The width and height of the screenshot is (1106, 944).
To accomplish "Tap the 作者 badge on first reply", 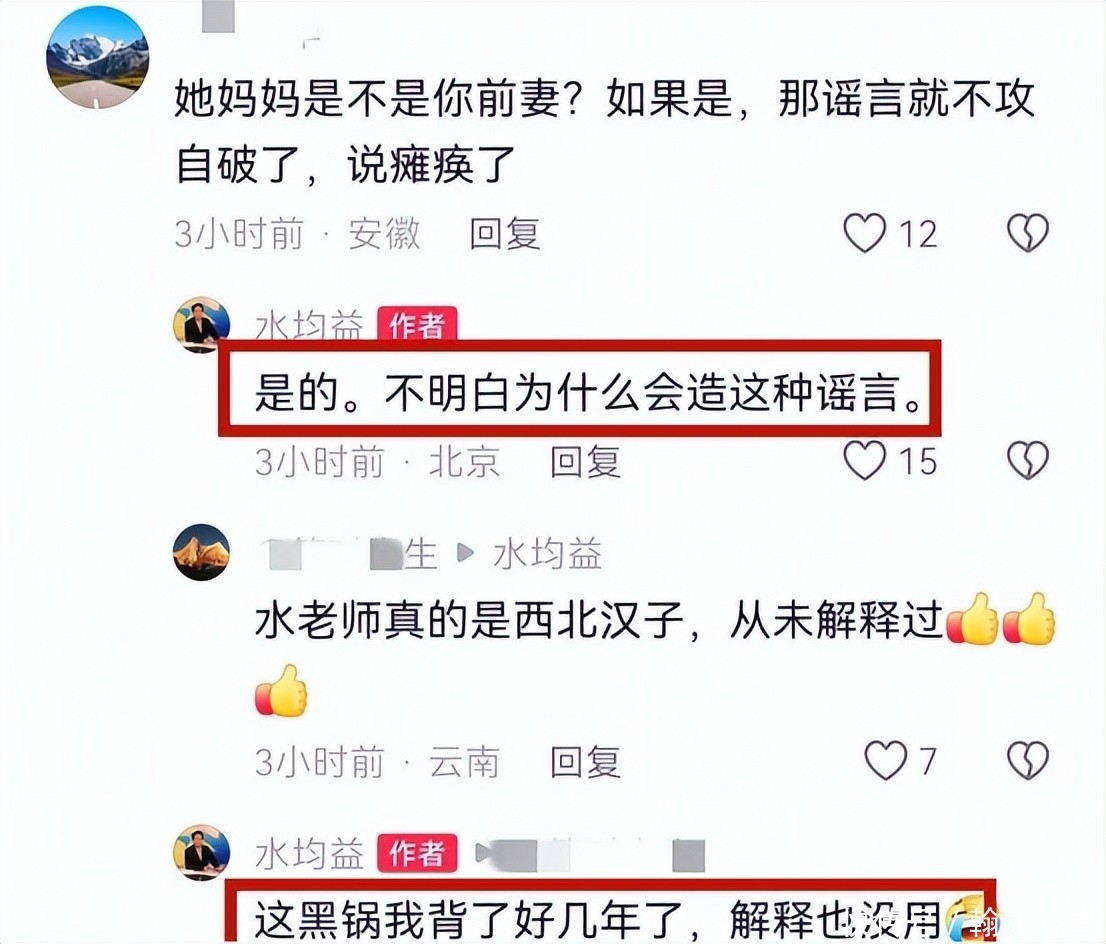I will click(x=417, y=325).
